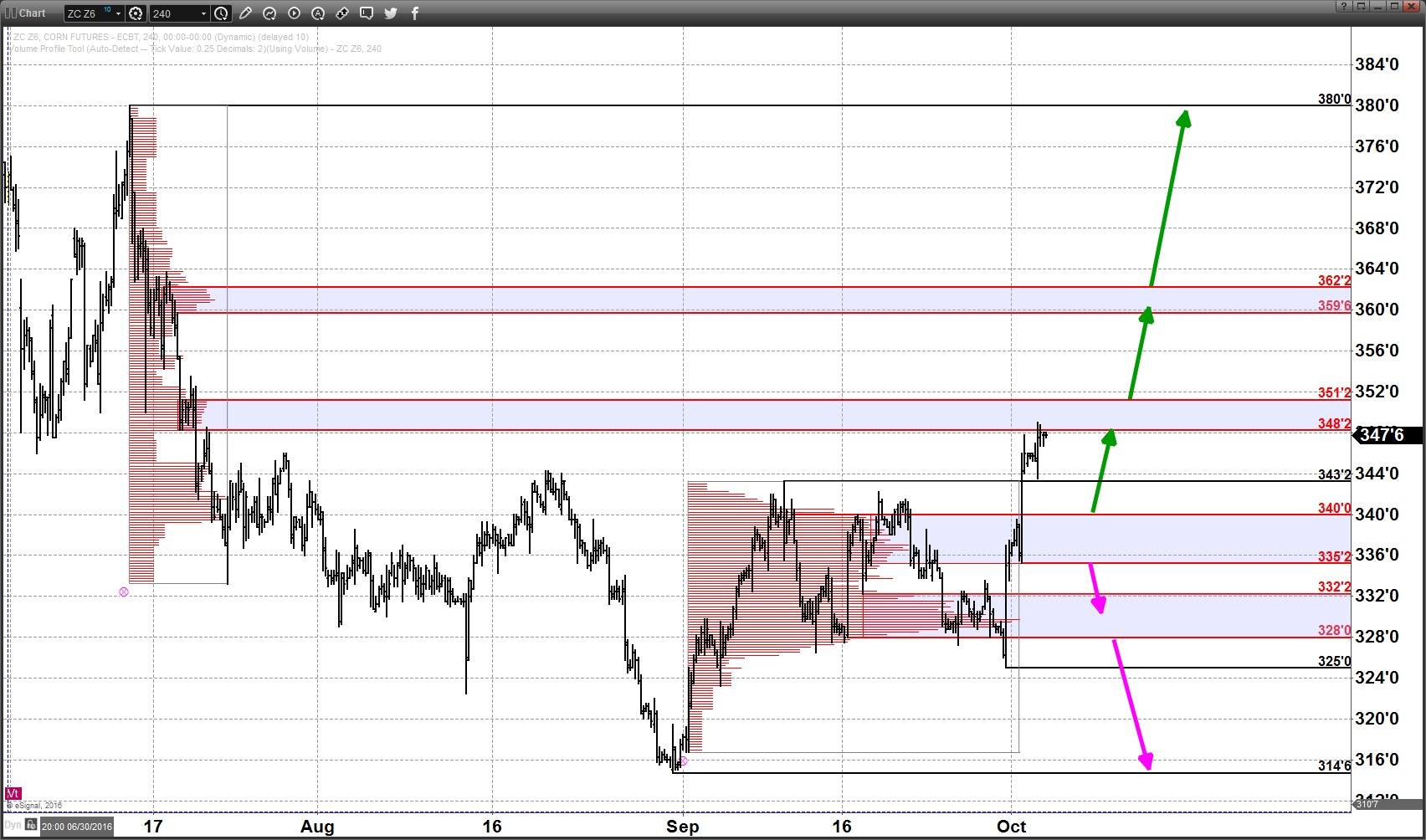
Task: Click the circled A alerts icon
Action: [318, 13]
